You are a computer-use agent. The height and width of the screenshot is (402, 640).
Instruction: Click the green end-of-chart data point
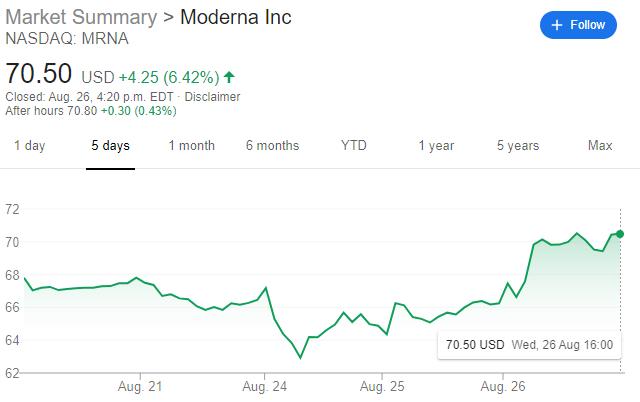pos(620,233)
